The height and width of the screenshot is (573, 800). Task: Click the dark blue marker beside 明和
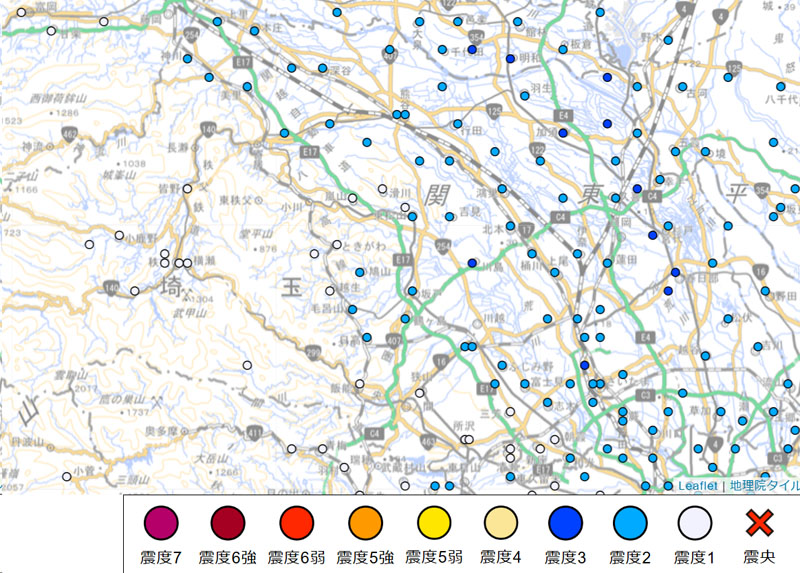tap(510, 59)
